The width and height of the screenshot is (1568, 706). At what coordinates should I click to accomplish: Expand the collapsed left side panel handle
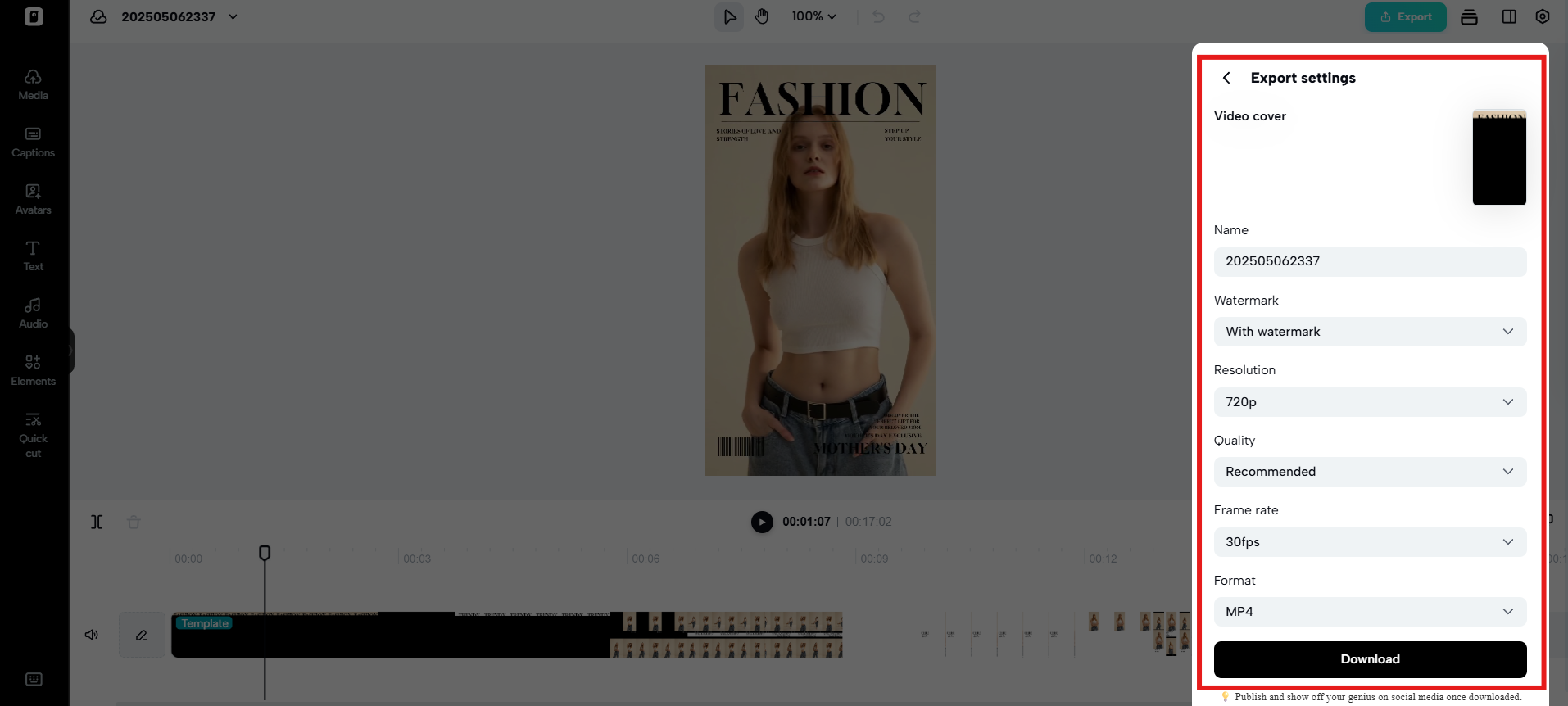(x=71, y=351)
